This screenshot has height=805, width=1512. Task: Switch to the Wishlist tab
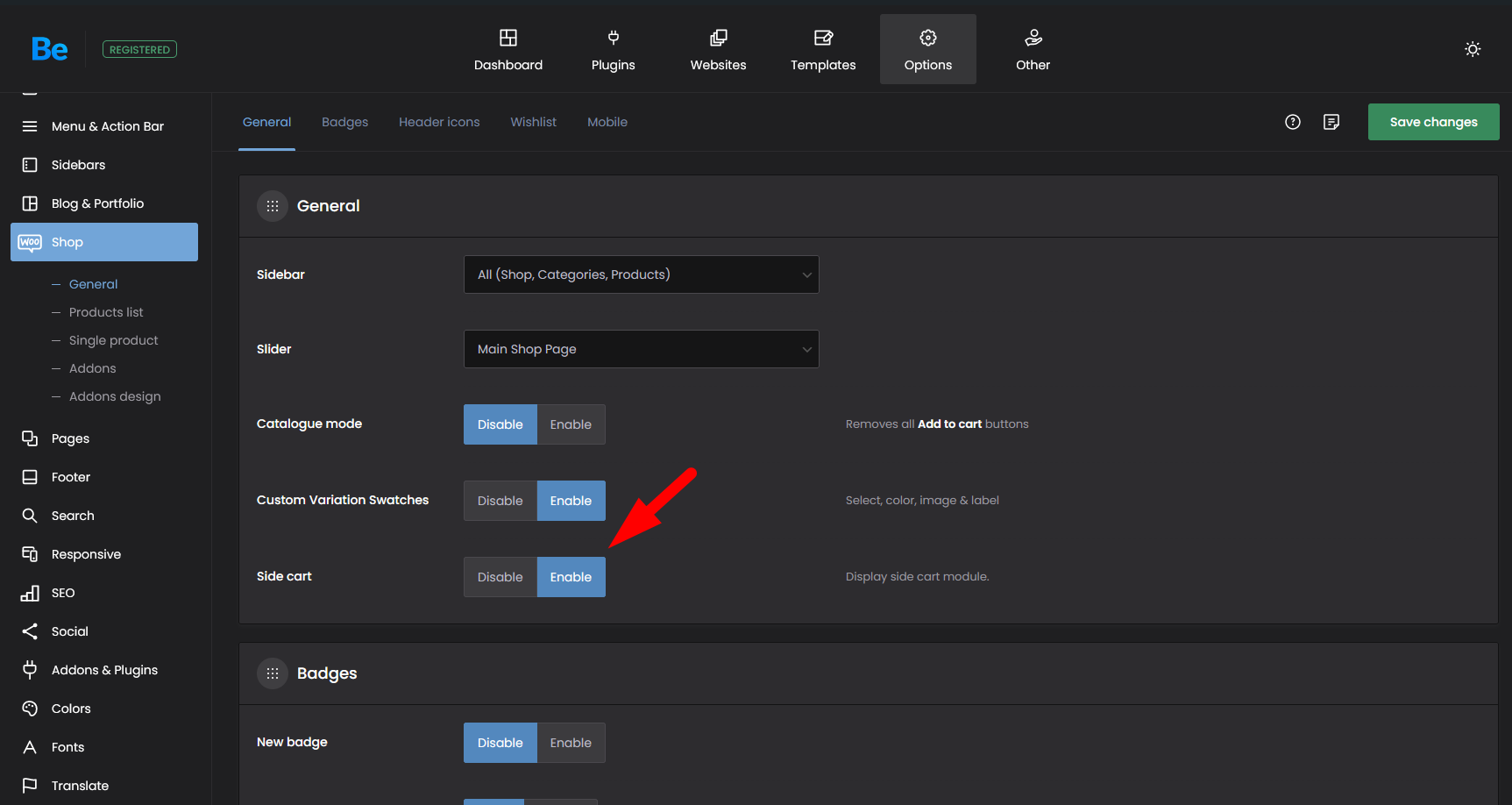click(533, 122)
